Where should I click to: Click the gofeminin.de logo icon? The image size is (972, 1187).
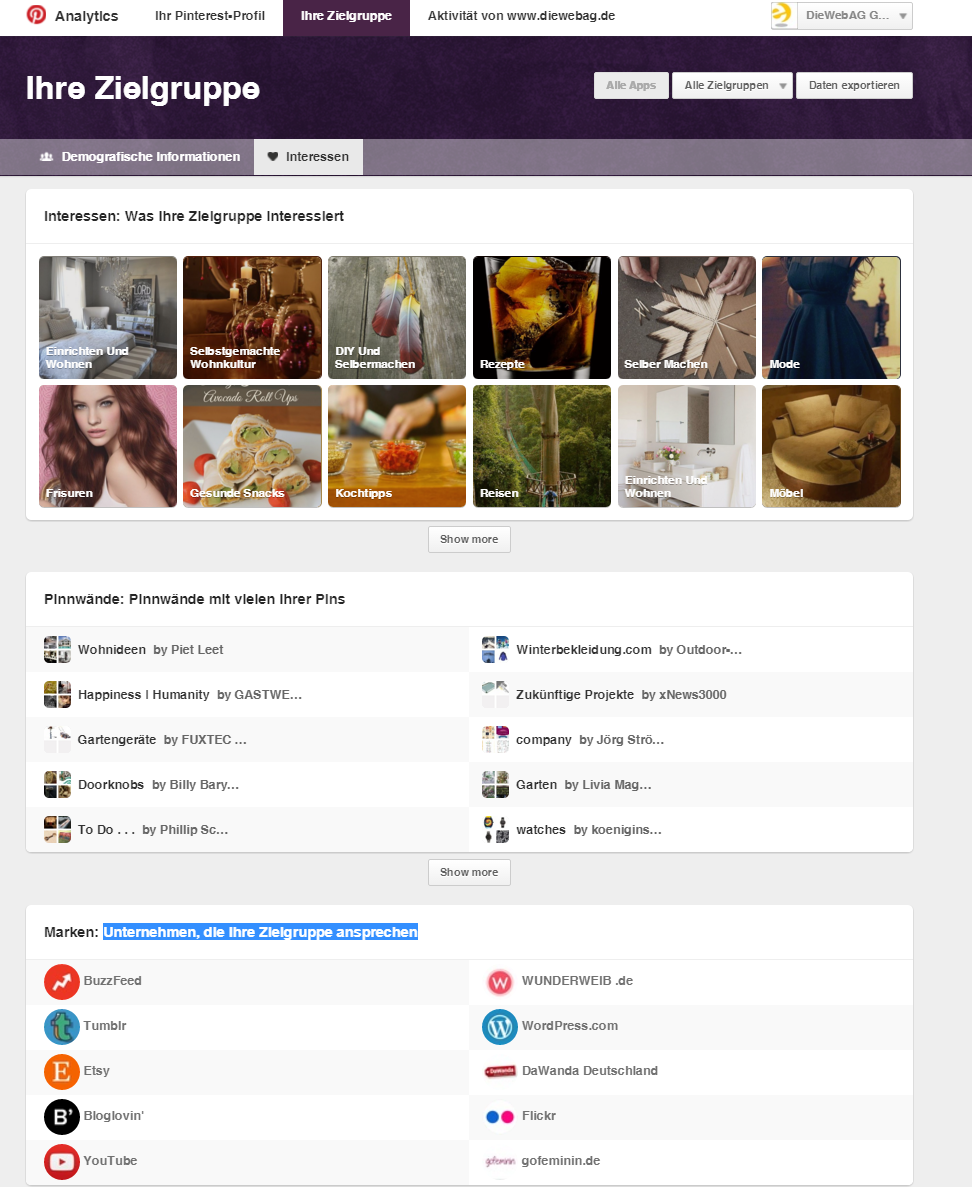point(500,1161)
